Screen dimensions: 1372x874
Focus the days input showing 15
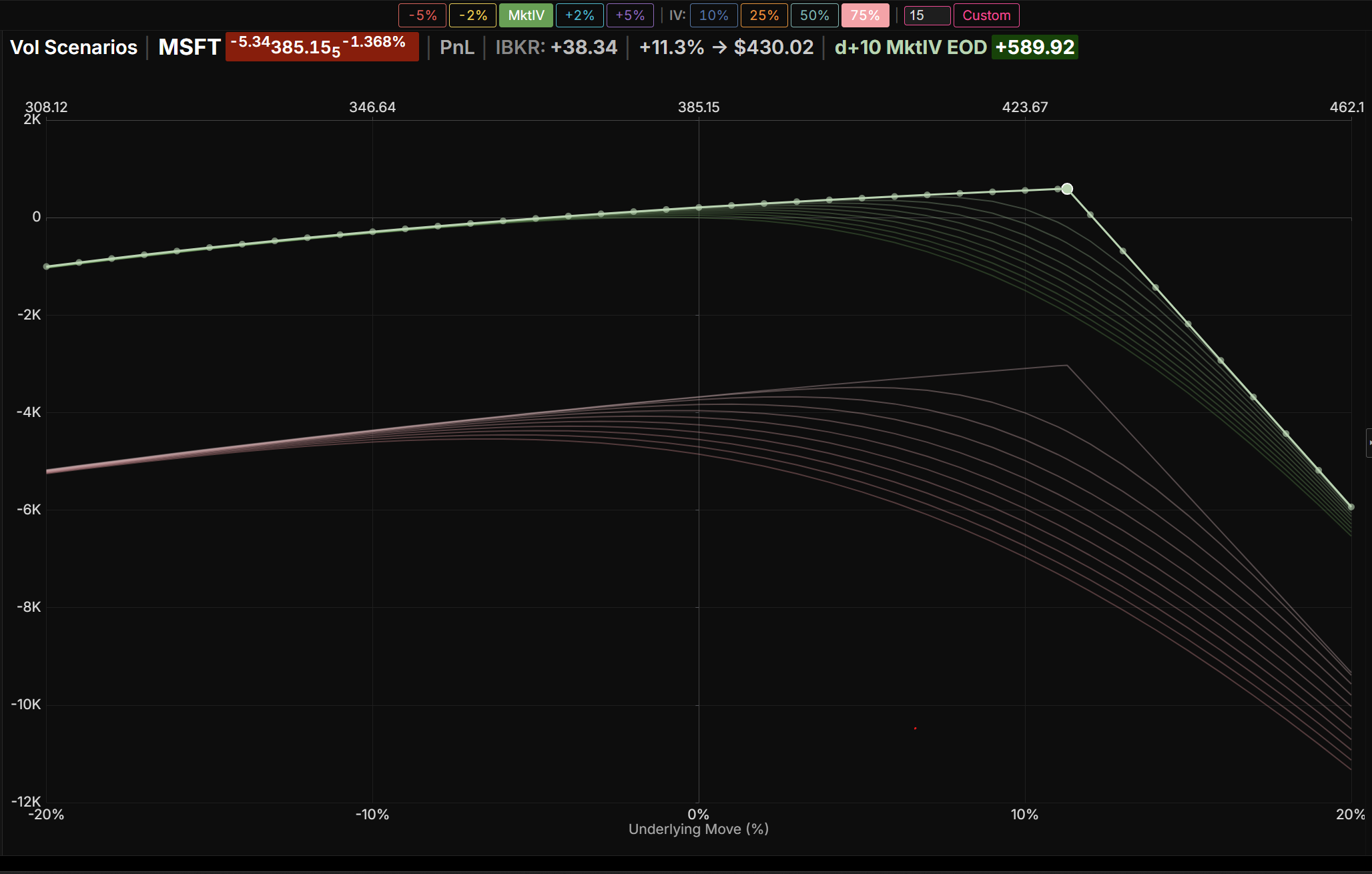tap(927, 15)
